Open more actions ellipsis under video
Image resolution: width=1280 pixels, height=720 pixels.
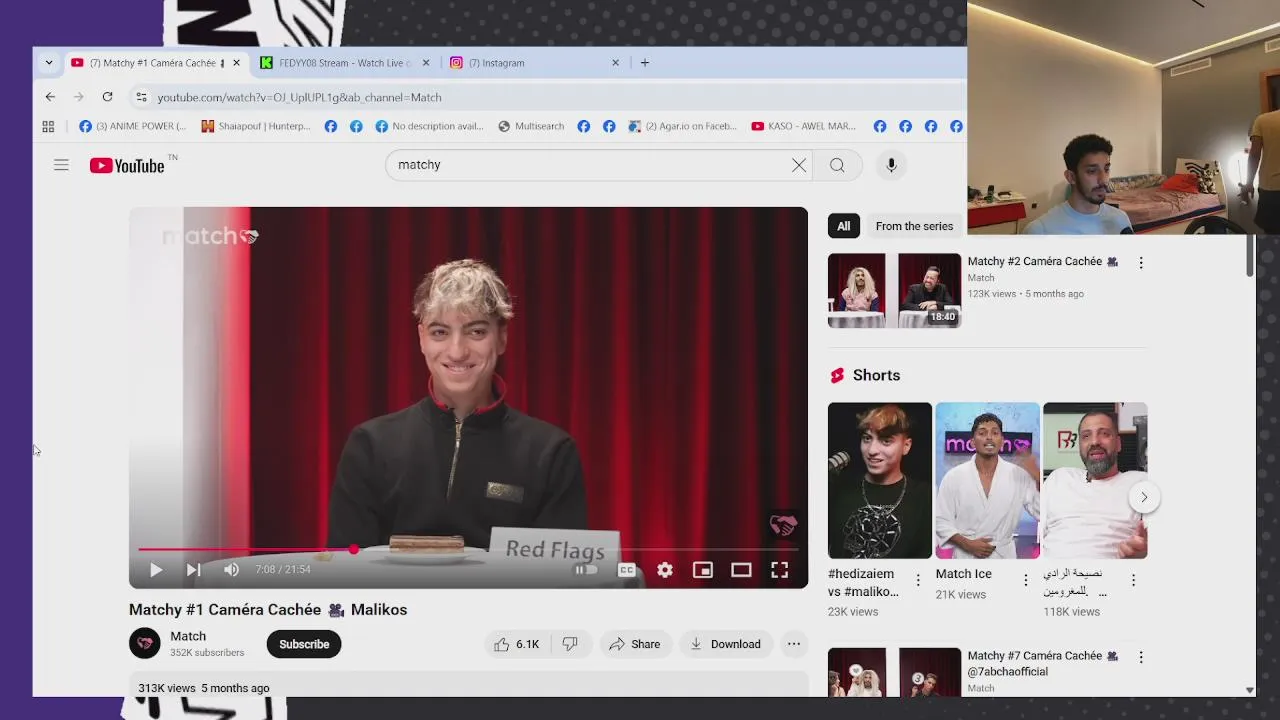[x=794, y=644]
